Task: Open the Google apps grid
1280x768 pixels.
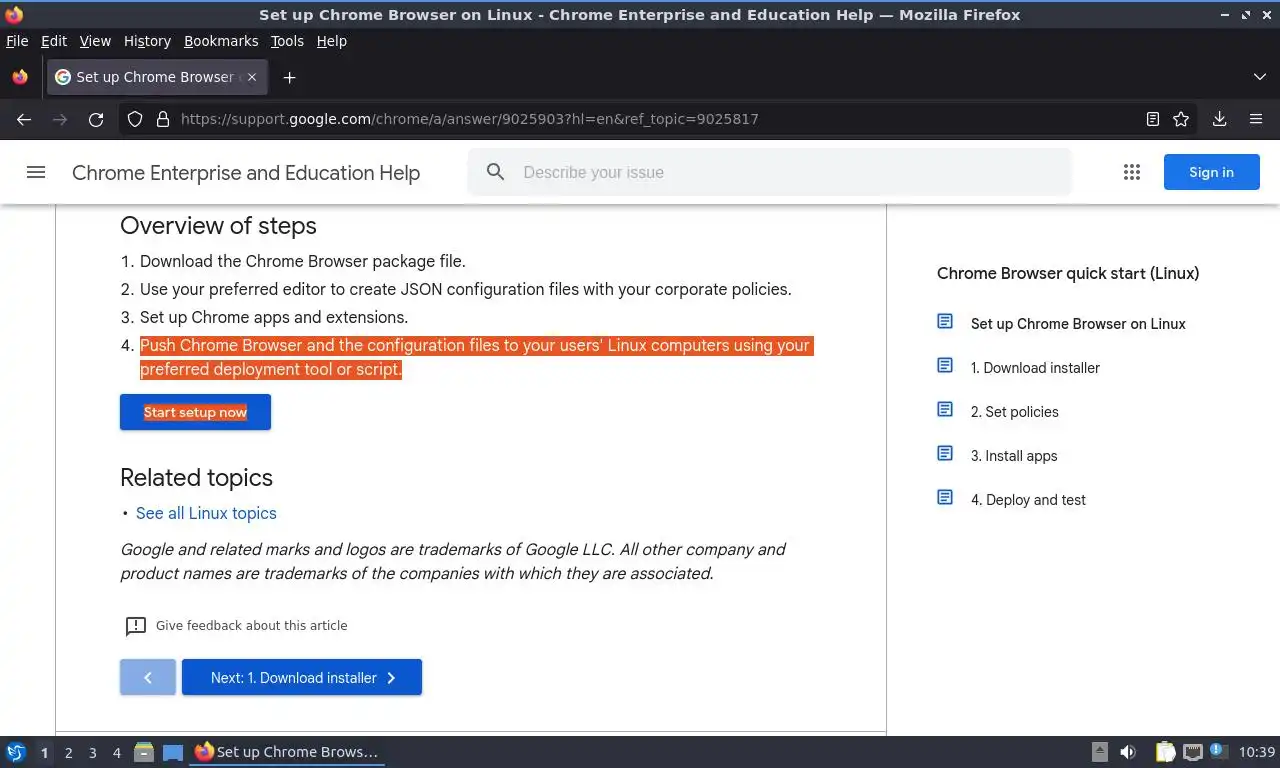Action: [1132, 172]
